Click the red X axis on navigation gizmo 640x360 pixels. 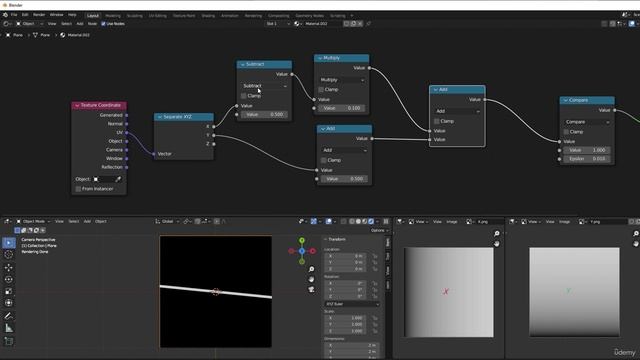click(313, 251)
